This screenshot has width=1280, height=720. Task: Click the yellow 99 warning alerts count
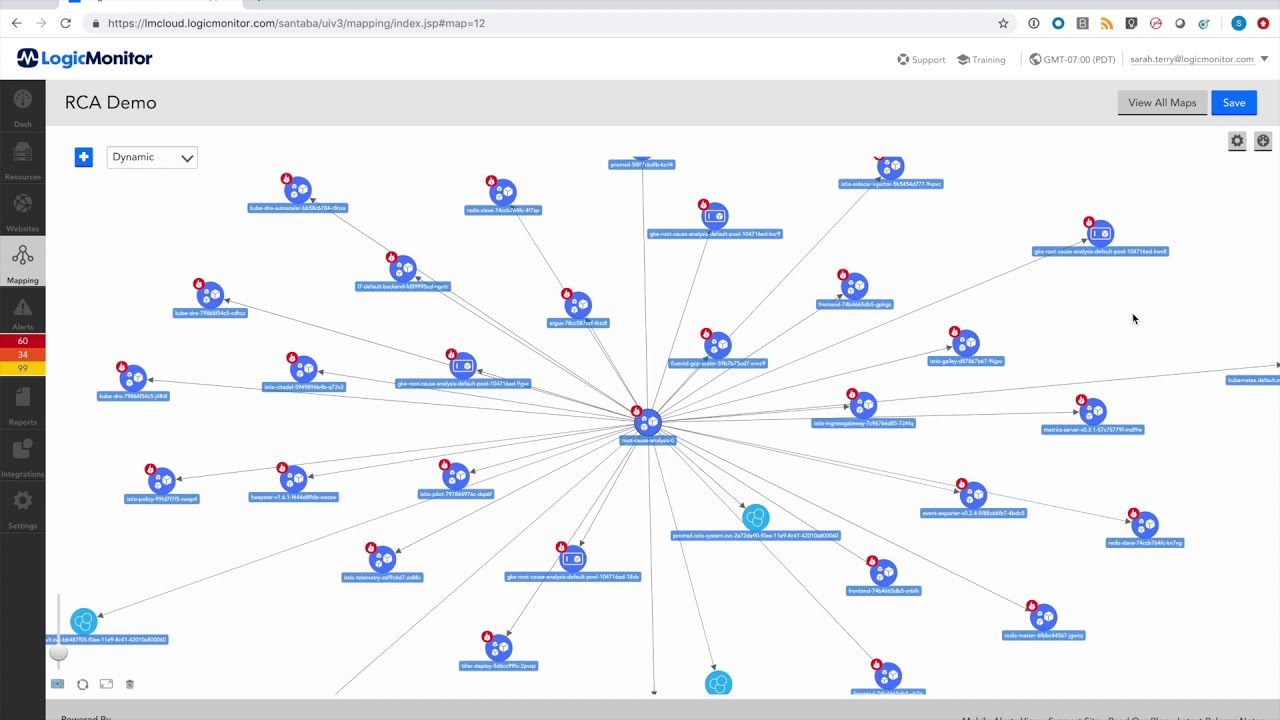tap(22, 368)
